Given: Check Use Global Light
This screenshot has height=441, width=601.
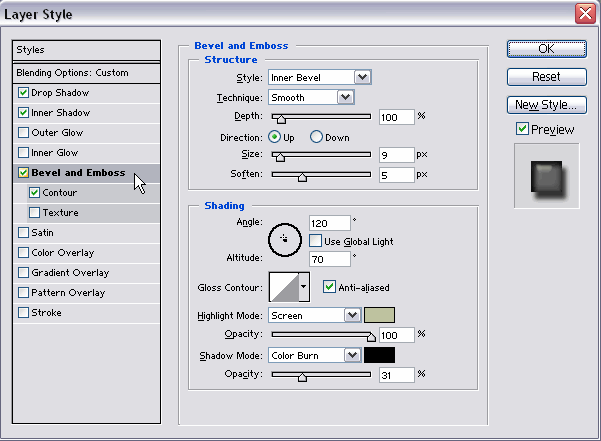Looking at the screenshot, I should [x=315, y=241].
